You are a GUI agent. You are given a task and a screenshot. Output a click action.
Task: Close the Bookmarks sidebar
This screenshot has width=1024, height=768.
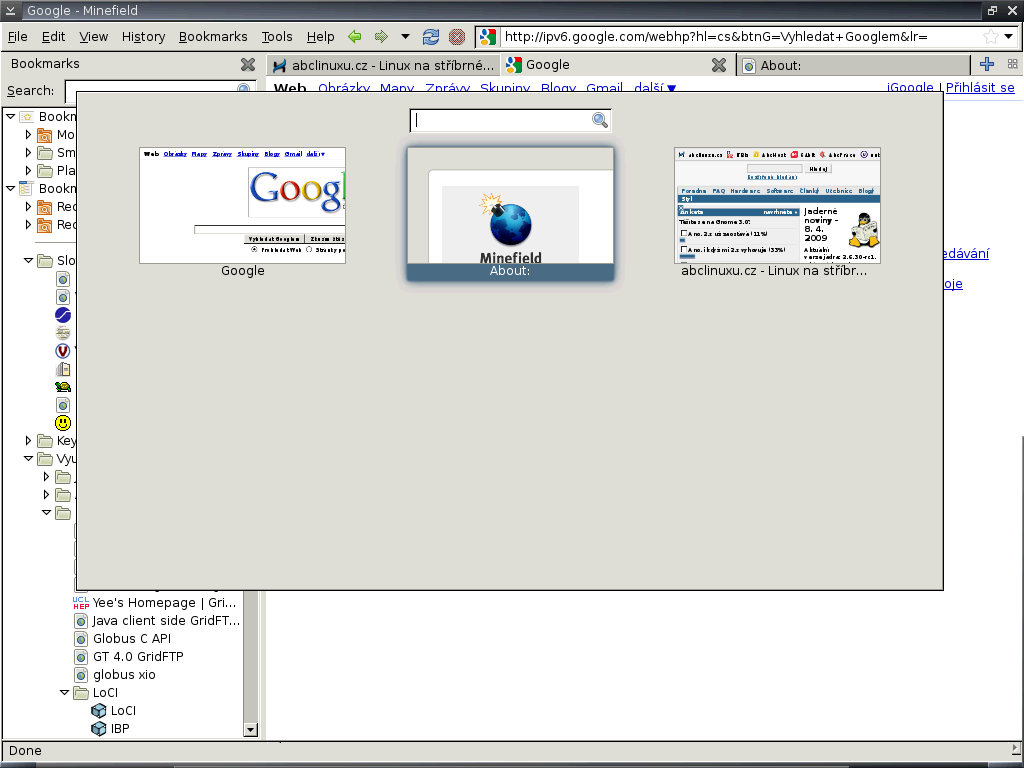[248, 64]
